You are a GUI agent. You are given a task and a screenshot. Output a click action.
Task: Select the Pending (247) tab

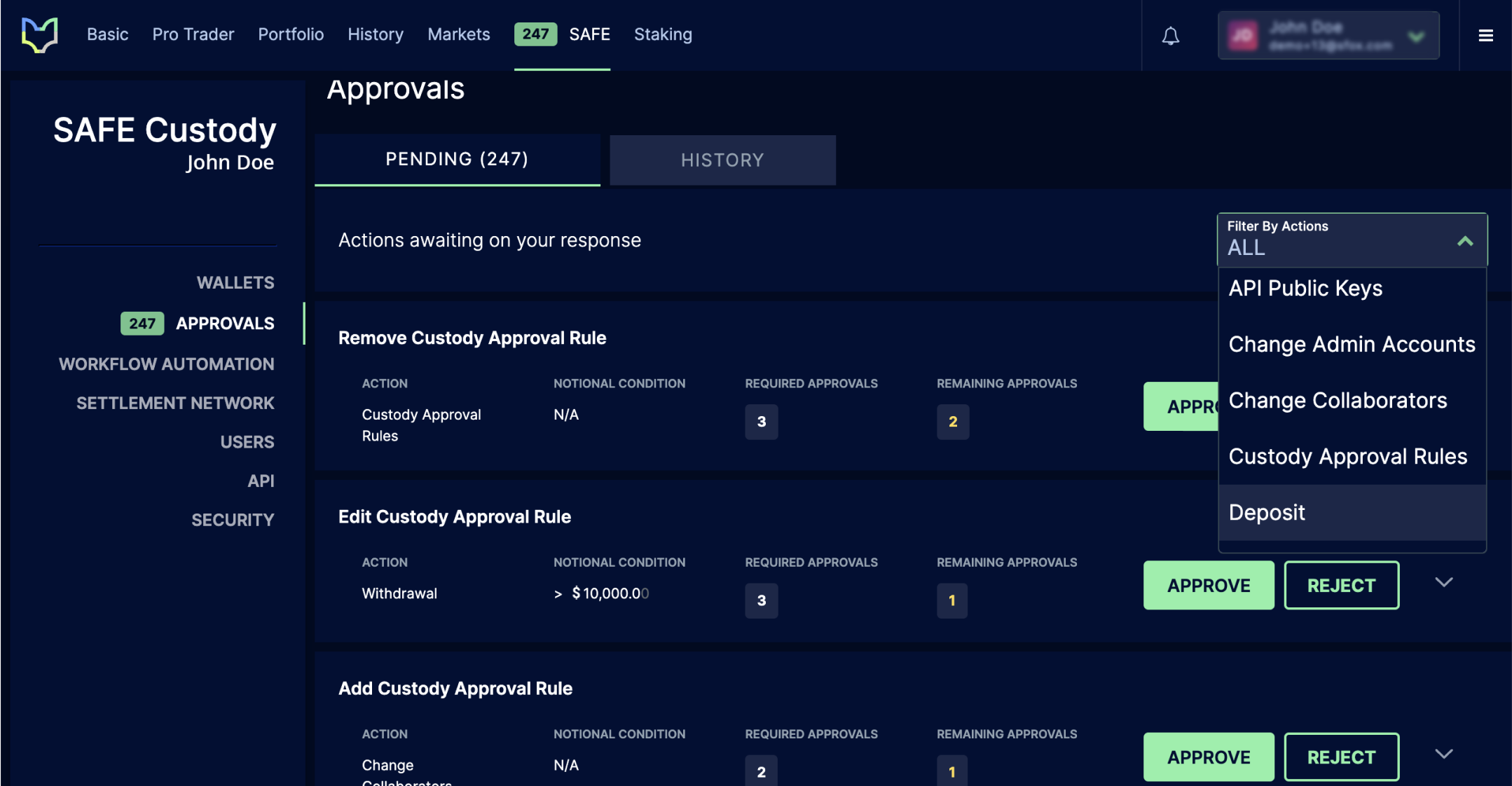point(457,160)
